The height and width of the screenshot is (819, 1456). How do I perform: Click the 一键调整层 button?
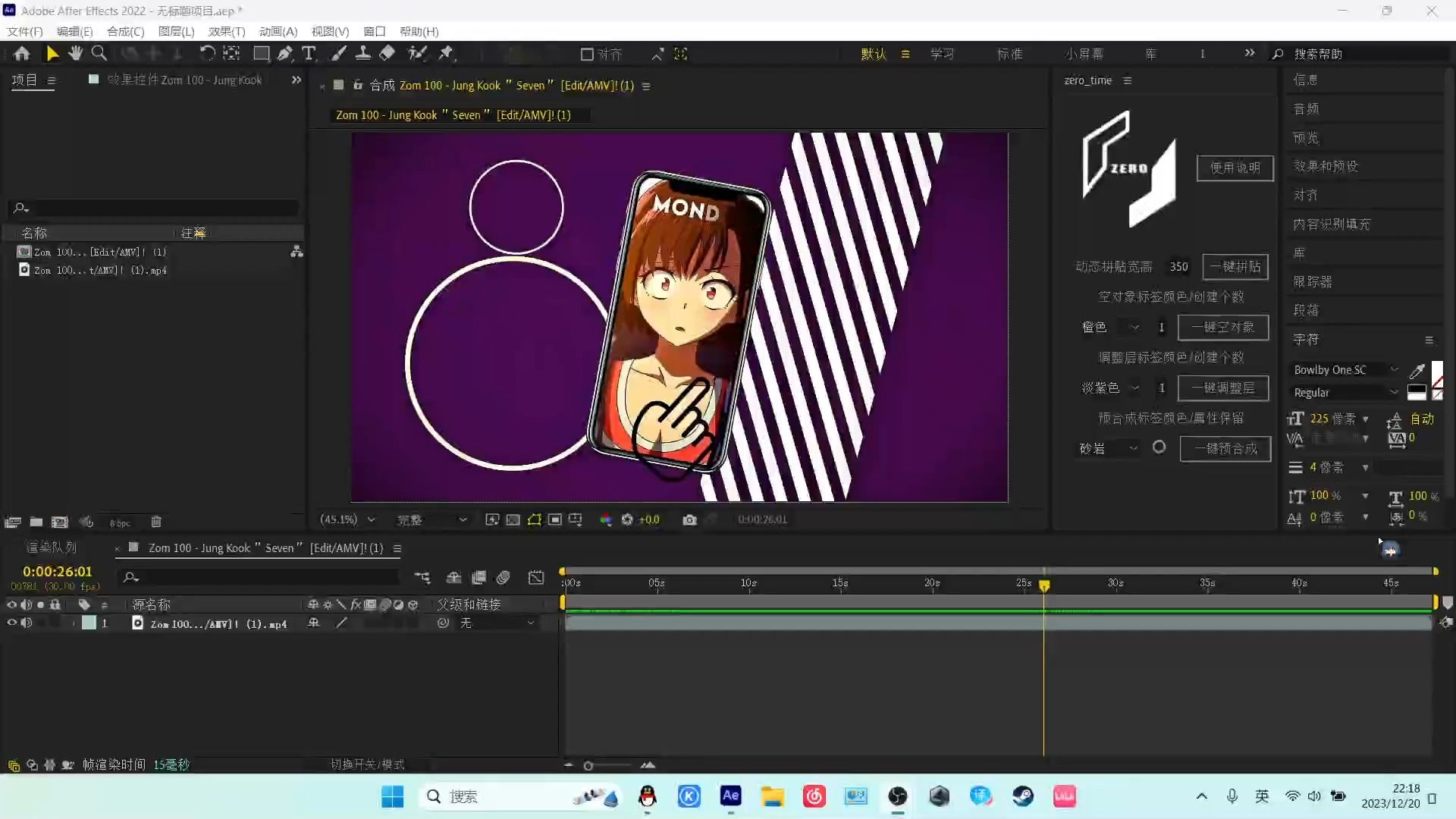[1222, 388]
